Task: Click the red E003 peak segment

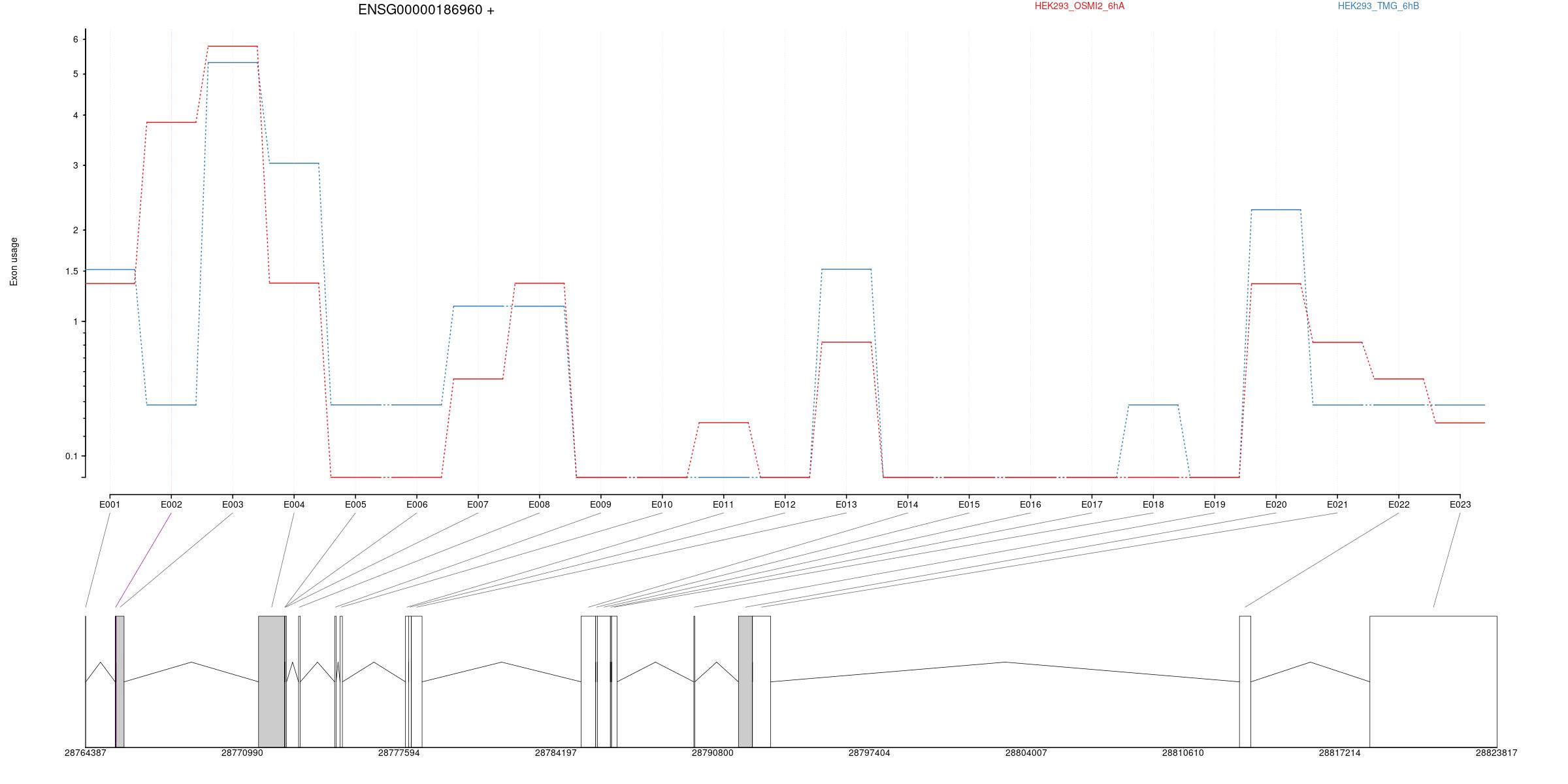Action: click(x=233, y=46)
